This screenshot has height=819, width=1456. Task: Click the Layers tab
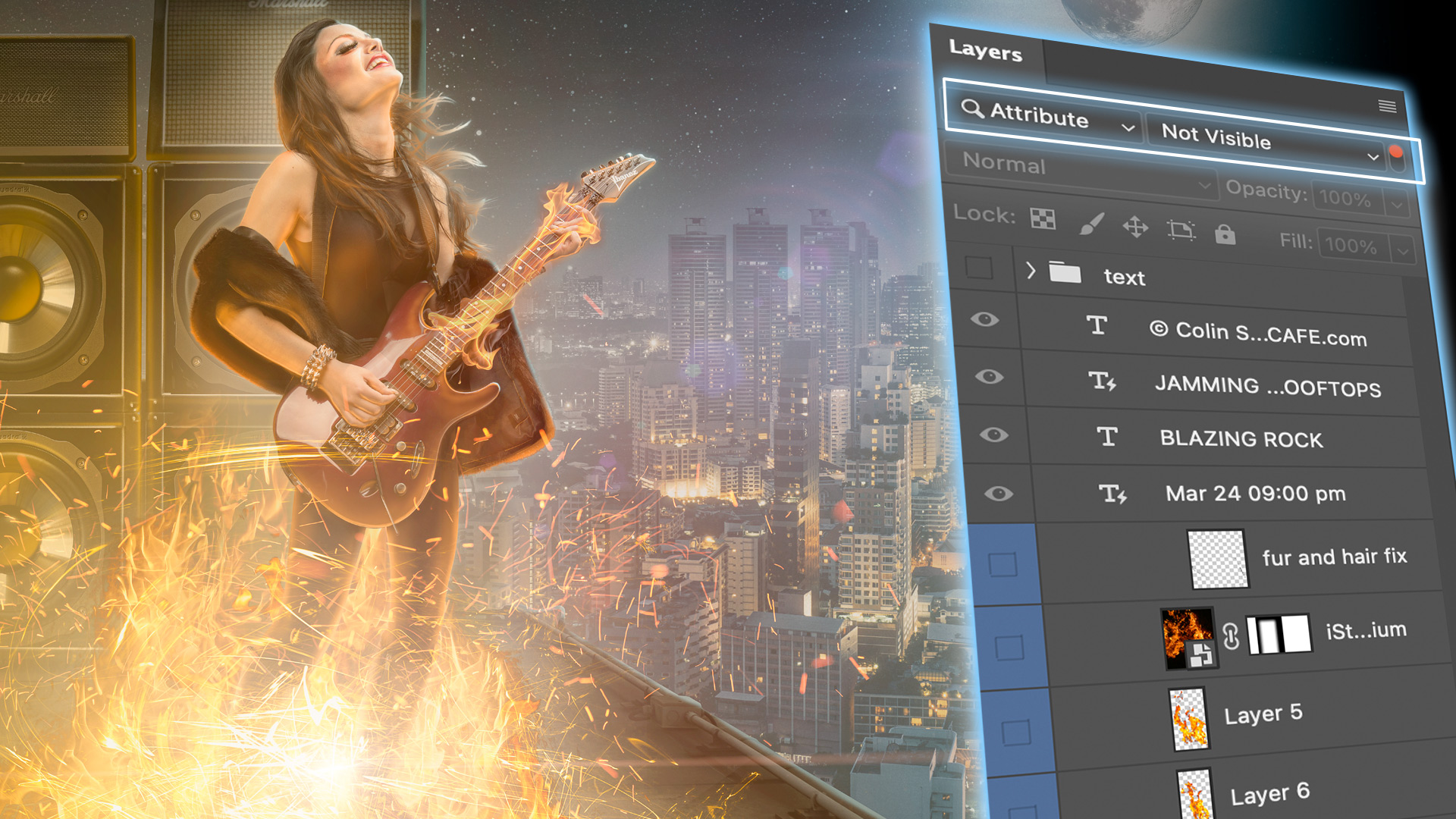coord(986,54)
